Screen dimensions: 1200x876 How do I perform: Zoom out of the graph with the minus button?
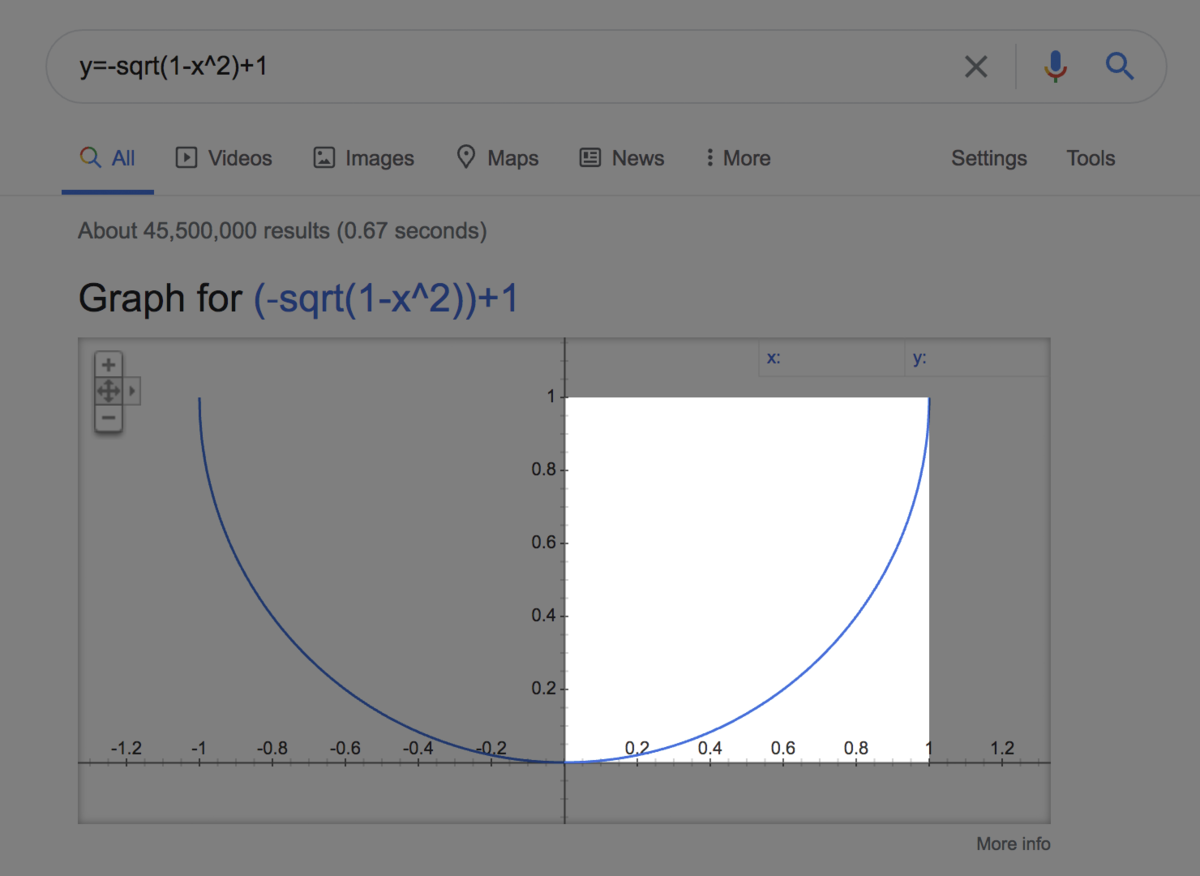tap(109, 417)
